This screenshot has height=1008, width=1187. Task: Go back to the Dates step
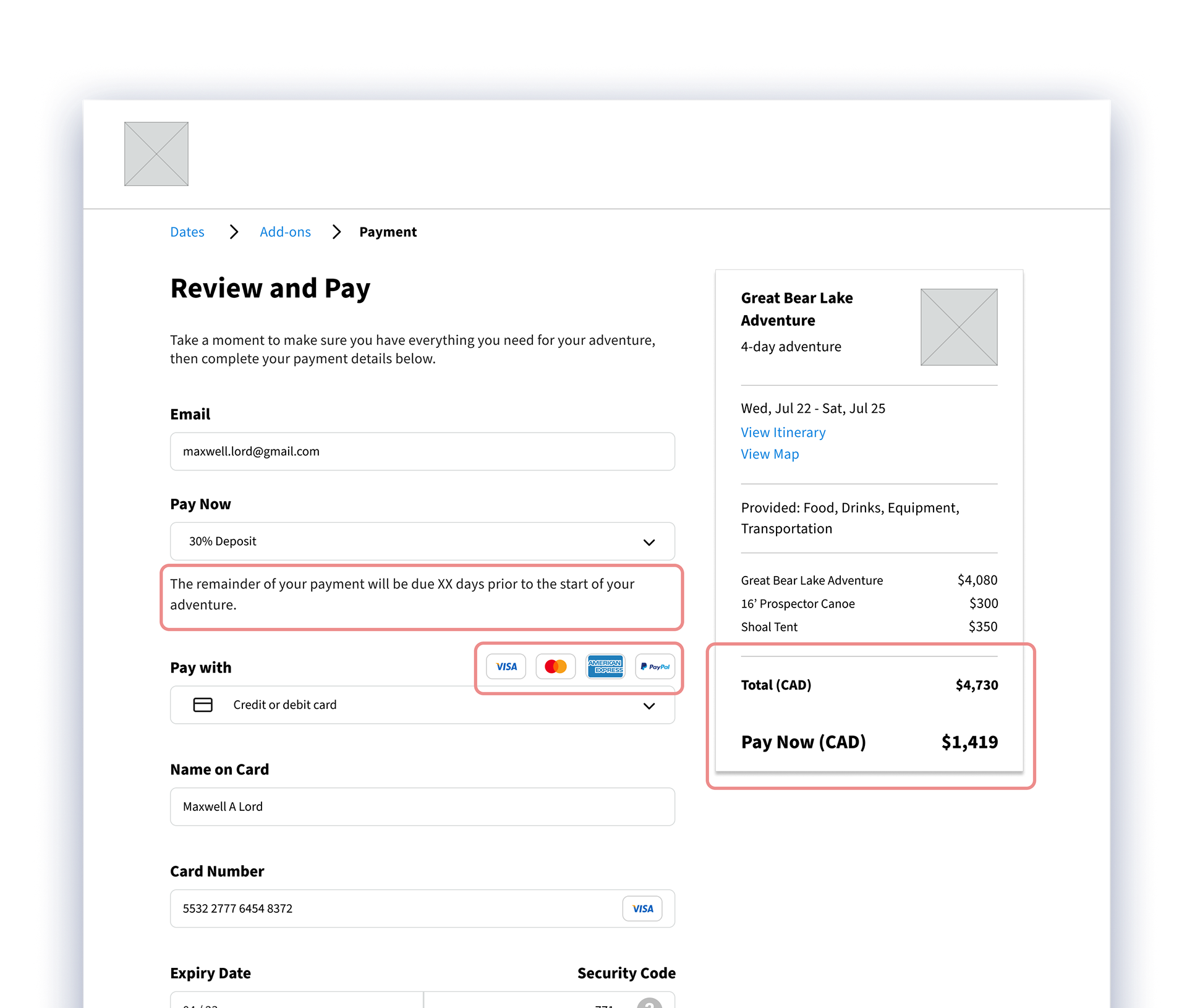click(187, 232)
